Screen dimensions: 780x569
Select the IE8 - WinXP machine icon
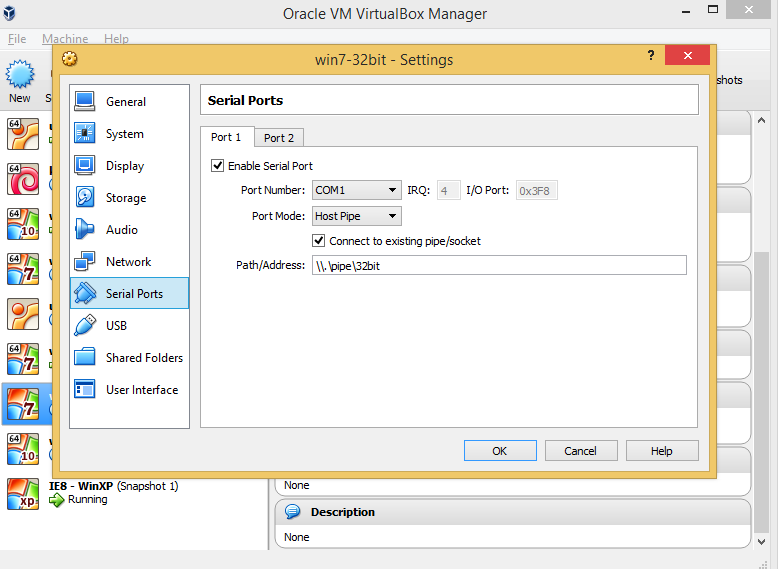pyautogui.click(x=23, y=494)
